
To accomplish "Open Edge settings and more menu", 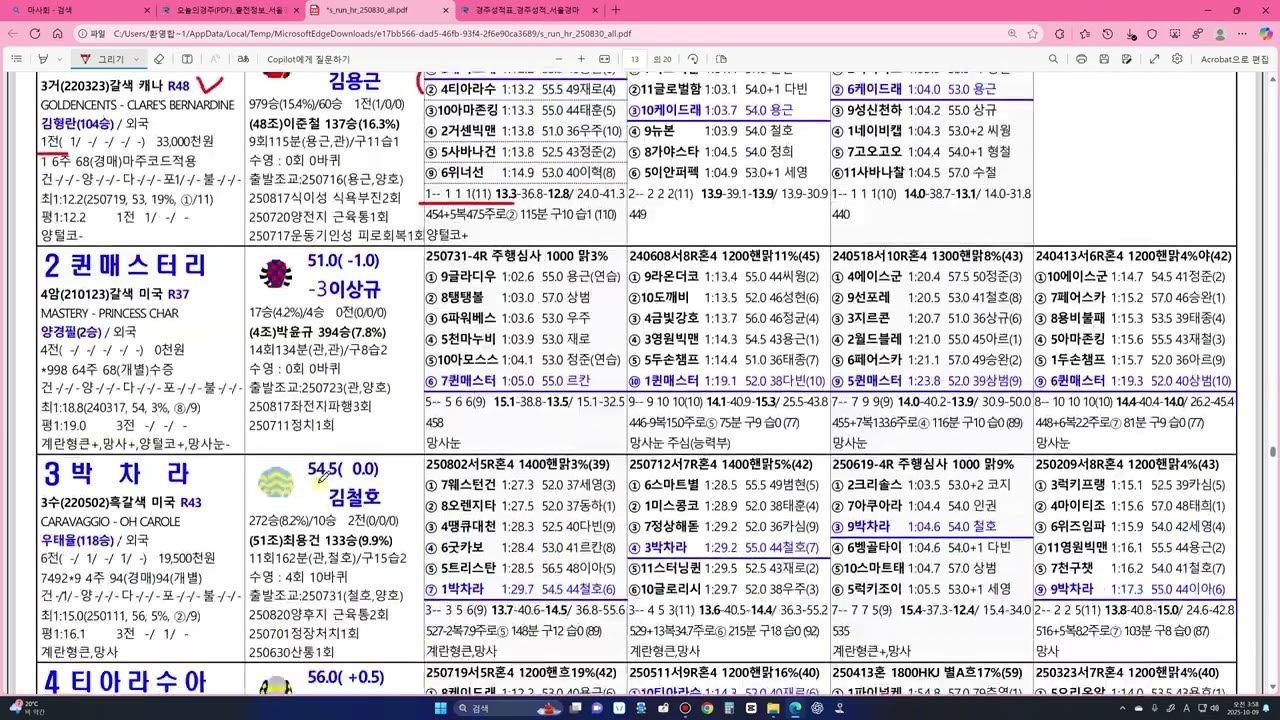I will coord(1243,34).
